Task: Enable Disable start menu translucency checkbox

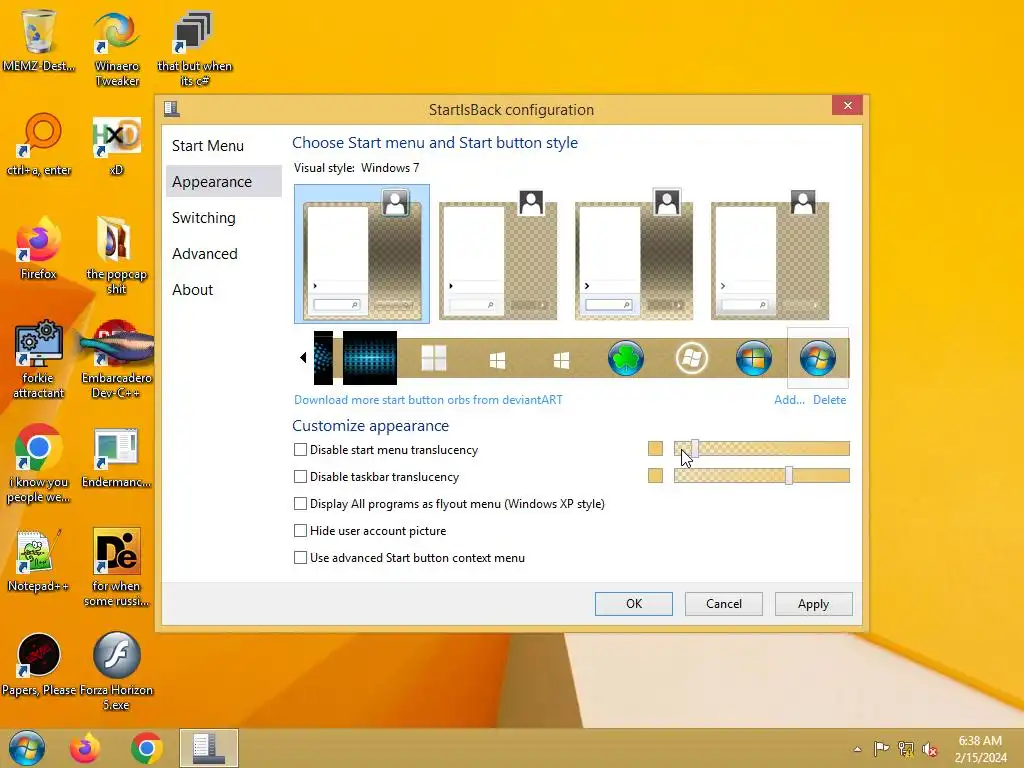Action: [300, 449]
